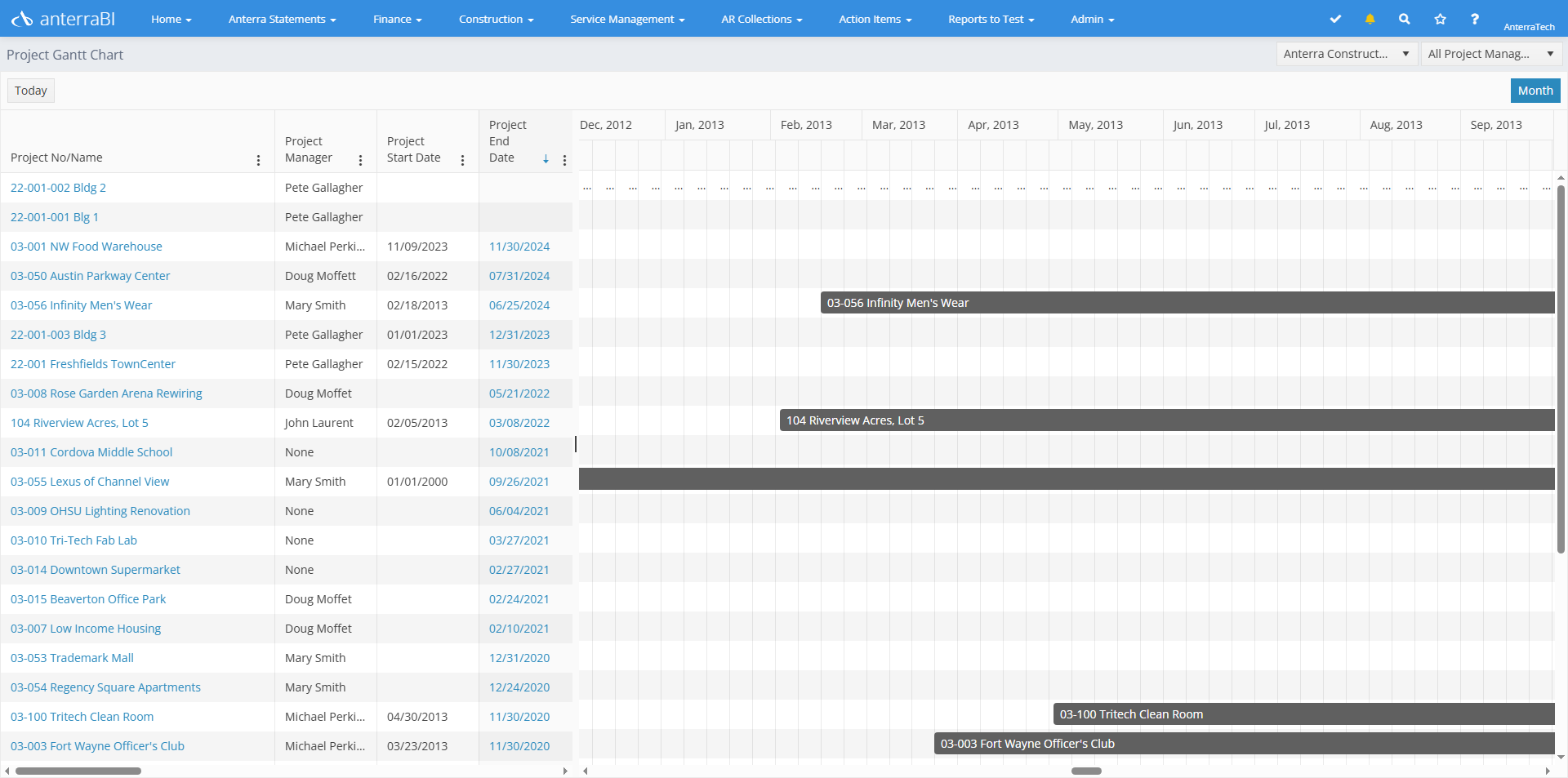Click vertical scrollbar up arrow

click(x=1561, y=177)
